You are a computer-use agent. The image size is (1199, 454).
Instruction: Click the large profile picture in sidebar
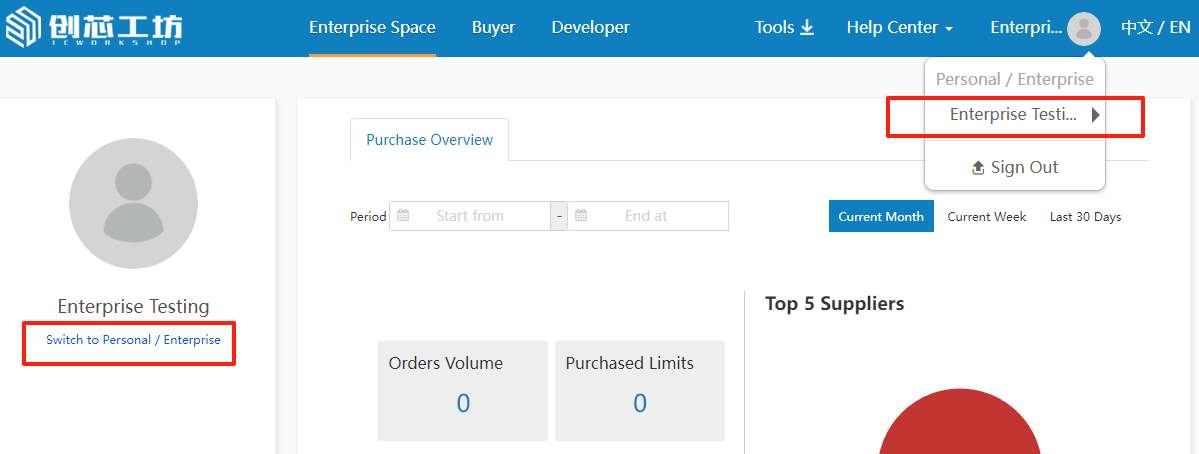point(133,204)
